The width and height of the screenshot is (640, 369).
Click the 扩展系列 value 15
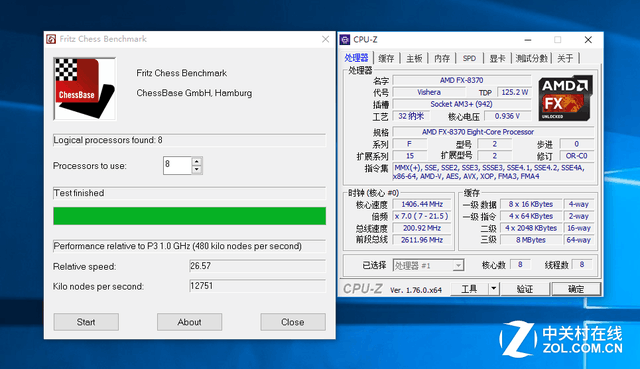(410, 156)
